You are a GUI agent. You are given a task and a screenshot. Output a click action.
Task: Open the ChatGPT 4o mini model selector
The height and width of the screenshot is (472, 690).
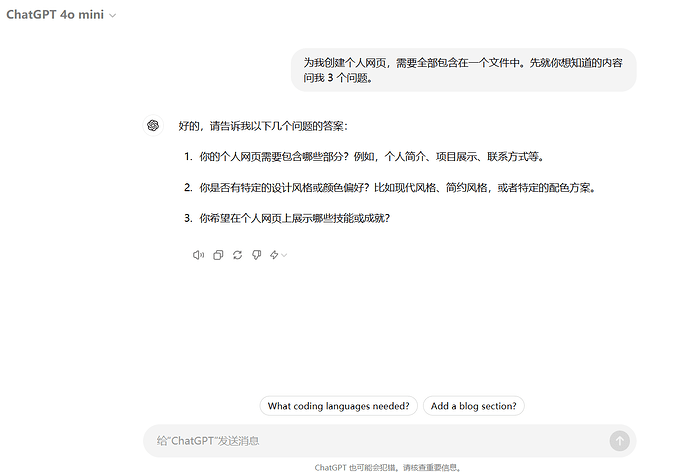click(x=61, y=15)
